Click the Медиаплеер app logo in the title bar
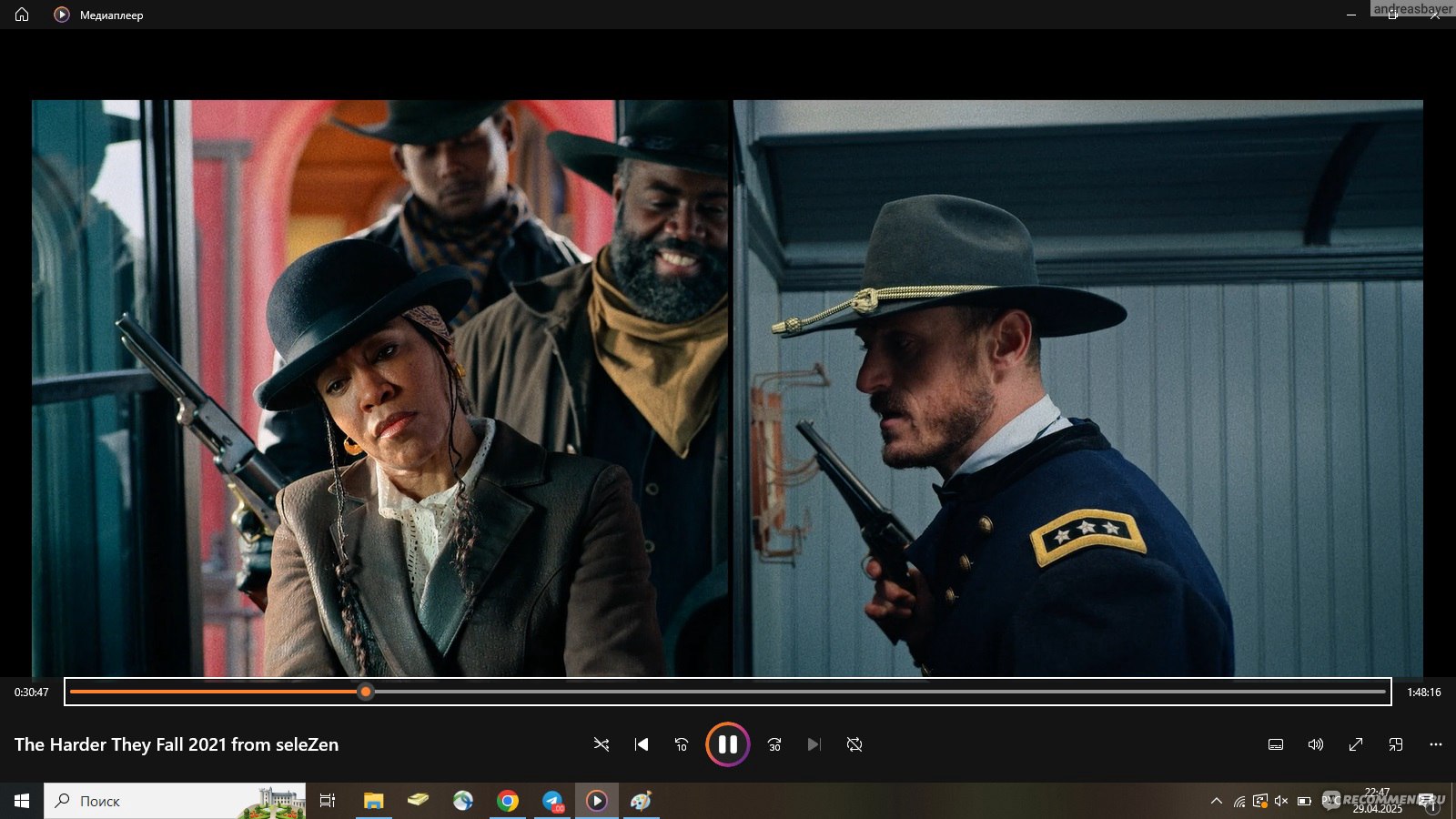 coord(61,15)
